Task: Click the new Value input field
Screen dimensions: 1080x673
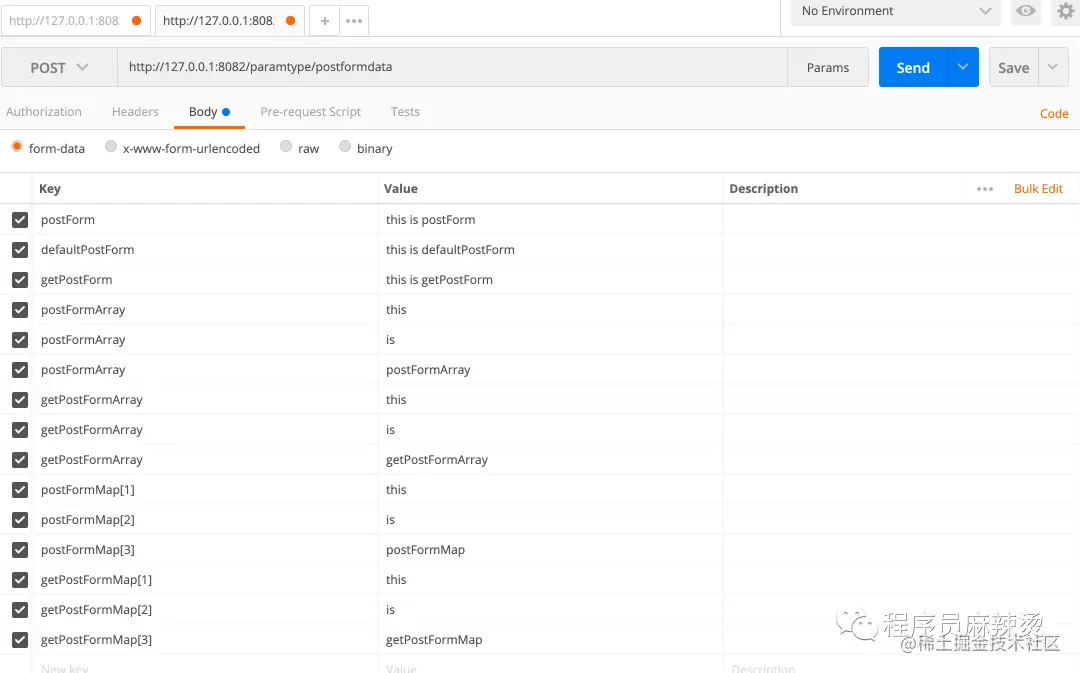Action: [550, 667]
